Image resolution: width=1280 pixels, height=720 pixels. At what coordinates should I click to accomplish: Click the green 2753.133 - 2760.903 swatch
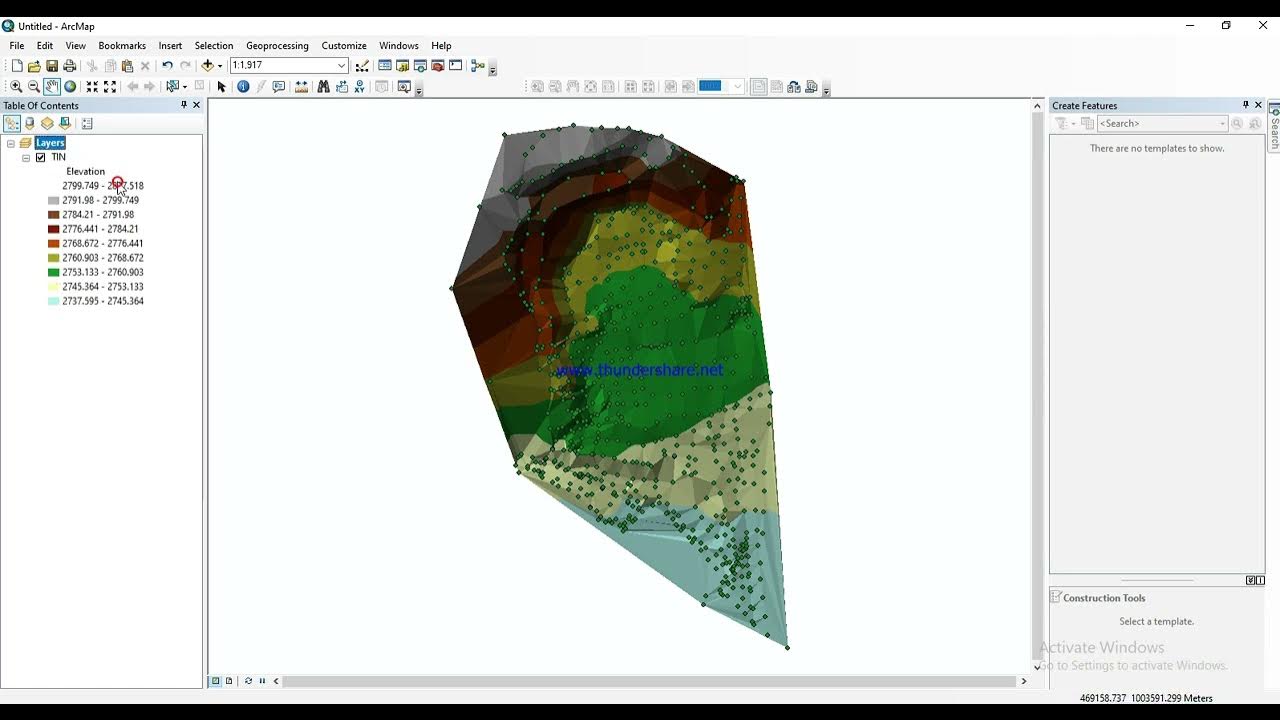54,272
